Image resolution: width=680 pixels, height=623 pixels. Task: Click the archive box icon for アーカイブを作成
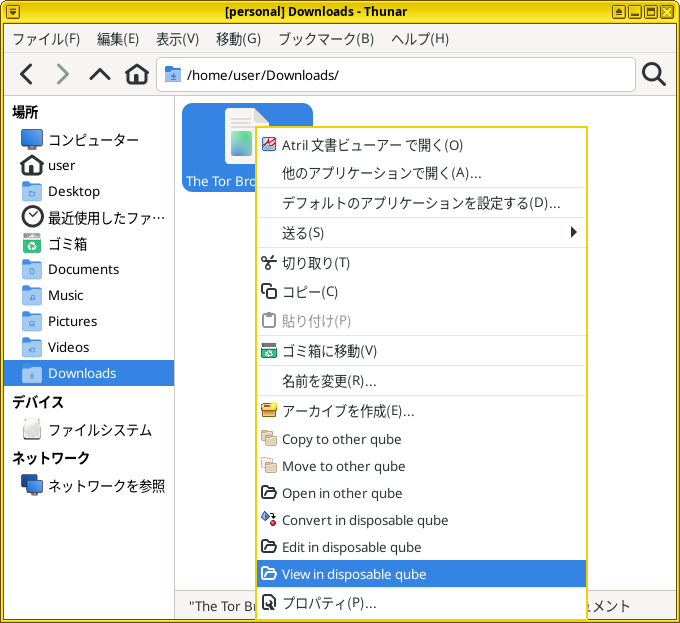point(269,410)
